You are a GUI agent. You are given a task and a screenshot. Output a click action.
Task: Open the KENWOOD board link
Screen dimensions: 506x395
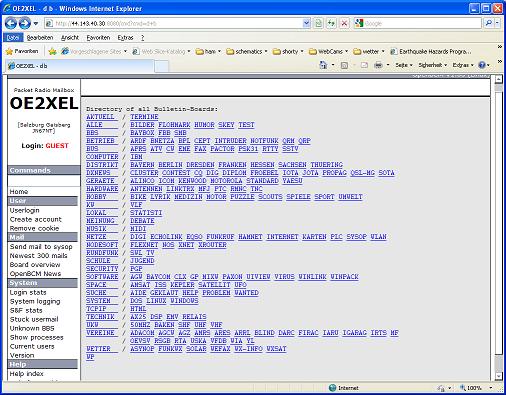click(192, 181)
